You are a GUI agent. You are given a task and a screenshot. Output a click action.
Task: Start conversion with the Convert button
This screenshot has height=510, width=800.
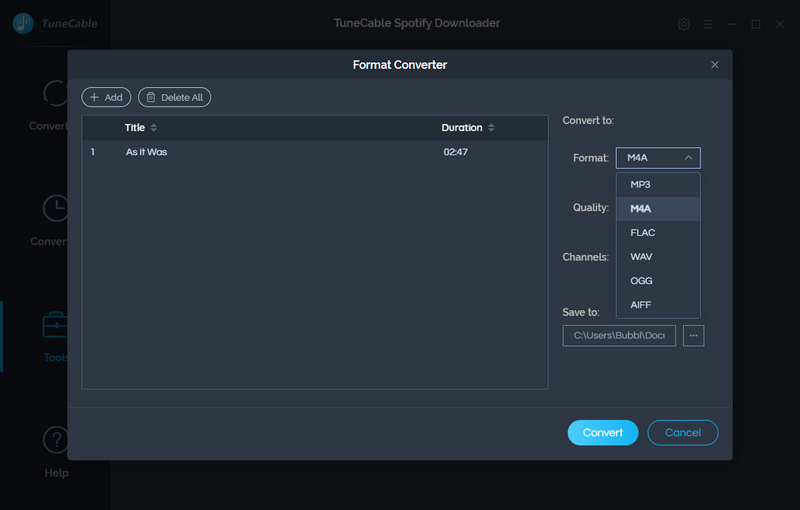click(603, 432)
